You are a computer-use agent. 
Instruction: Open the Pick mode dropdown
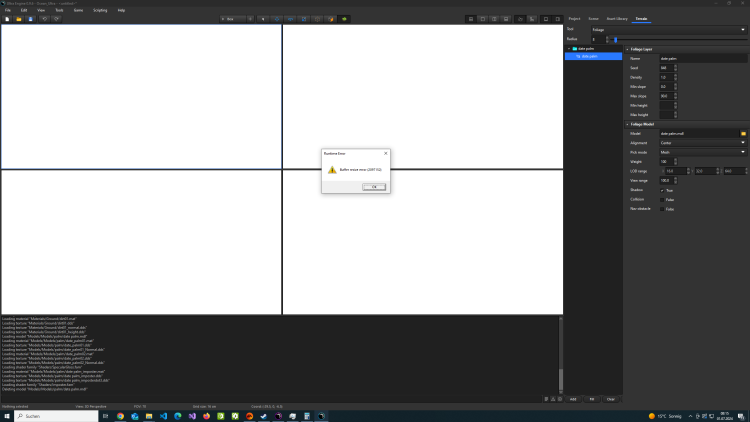[701, 152]
